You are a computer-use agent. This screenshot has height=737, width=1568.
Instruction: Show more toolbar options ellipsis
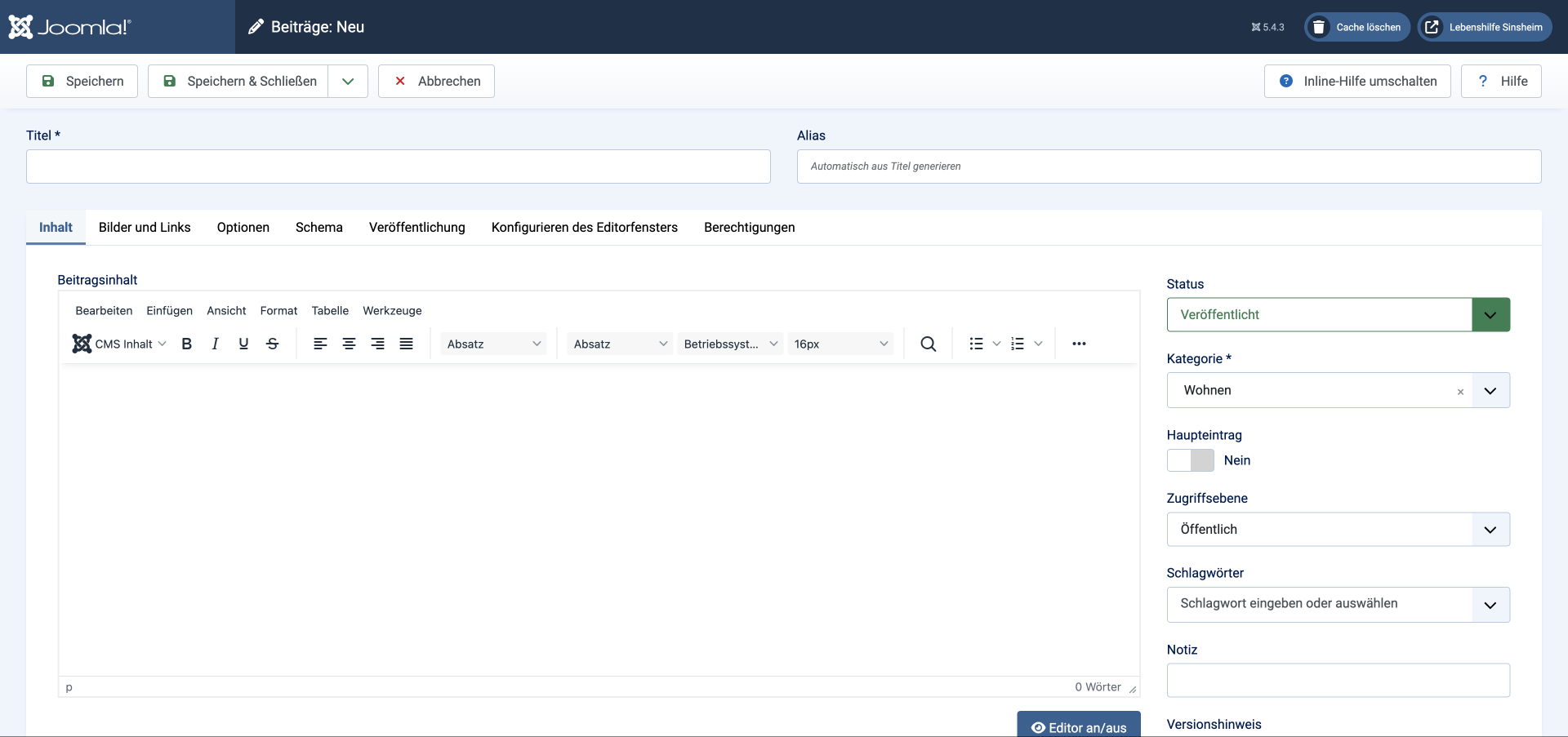click(1079, 344)
